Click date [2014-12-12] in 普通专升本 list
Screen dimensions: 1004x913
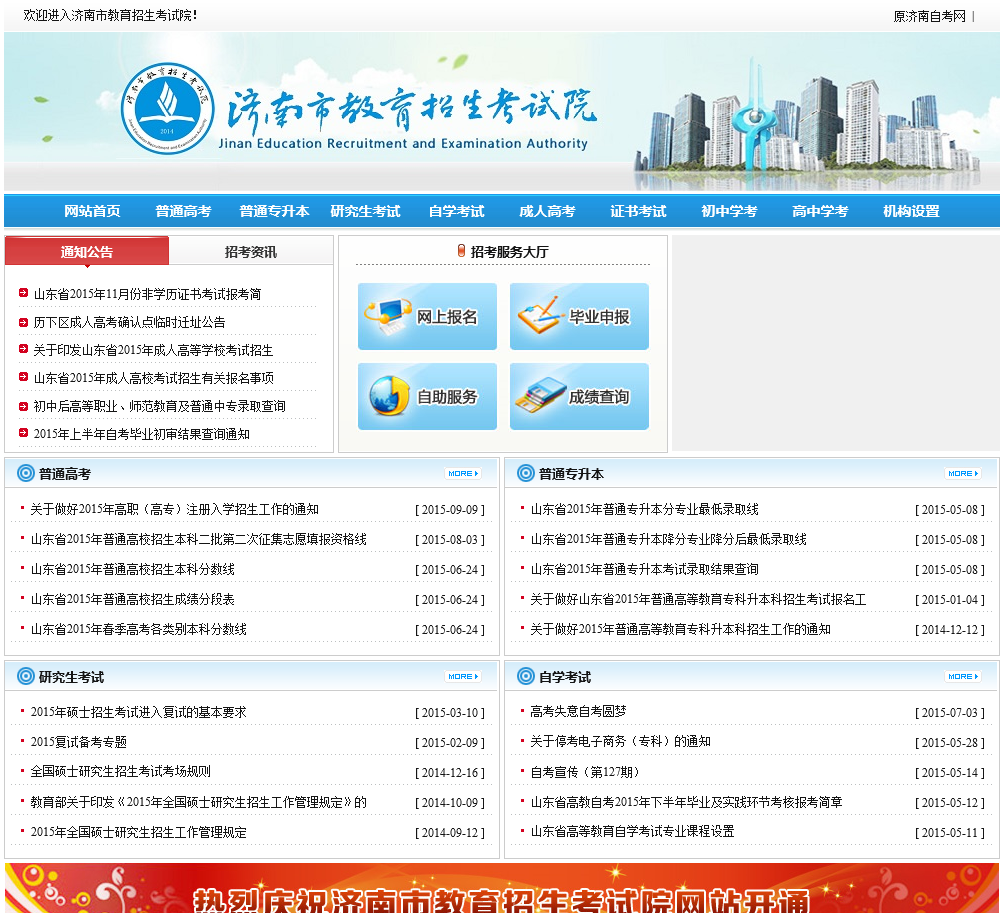pos(950,630)
